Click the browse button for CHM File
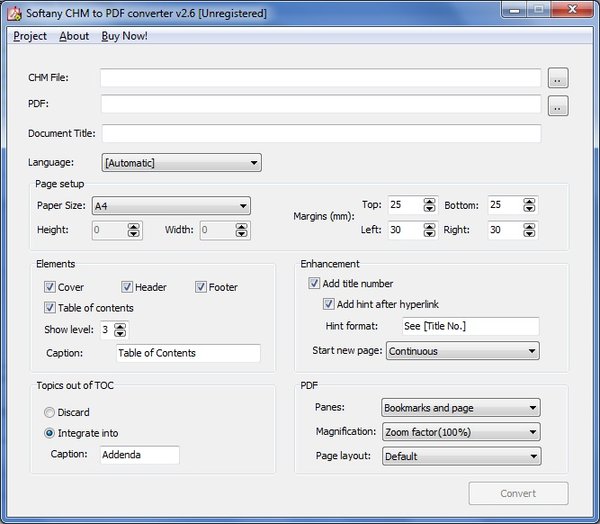The height and width of the screenshot is (524, 600). point(558,78)
